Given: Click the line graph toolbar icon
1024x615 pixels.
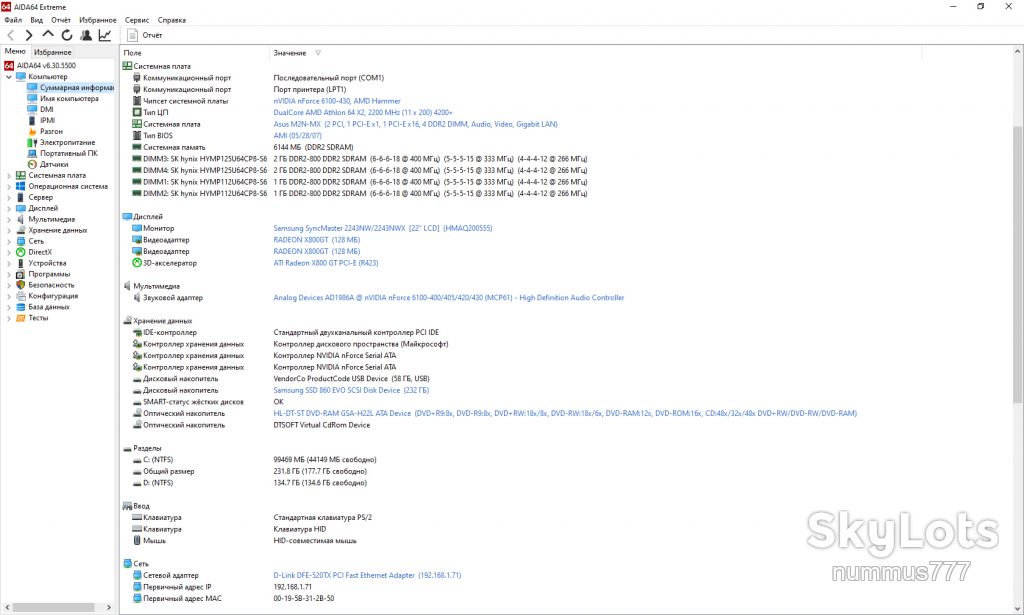Looking at the screenshot, I should point(104,35).
